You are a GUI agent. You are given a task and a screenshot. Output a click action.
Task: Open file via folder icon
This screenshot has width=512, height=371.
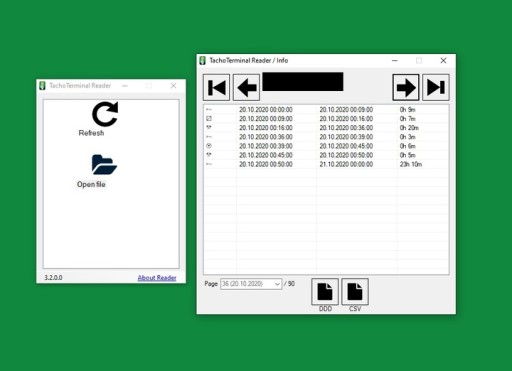[x=104, y=164]
